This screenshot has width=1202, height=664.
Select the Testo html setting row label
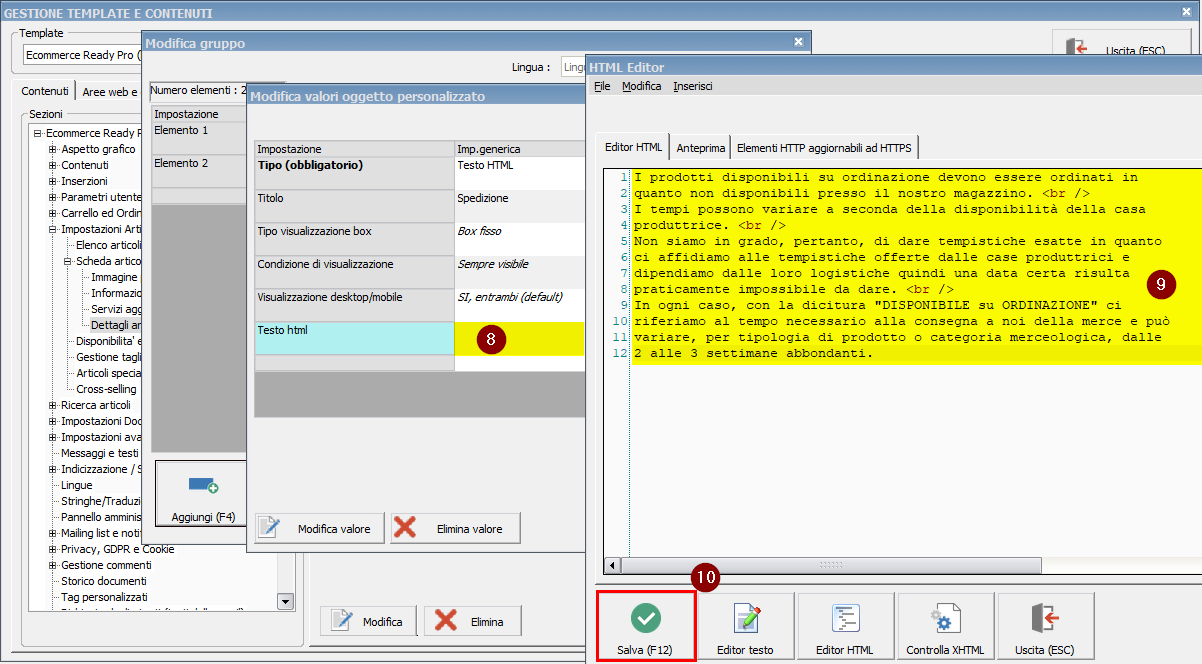pos(355,338)
